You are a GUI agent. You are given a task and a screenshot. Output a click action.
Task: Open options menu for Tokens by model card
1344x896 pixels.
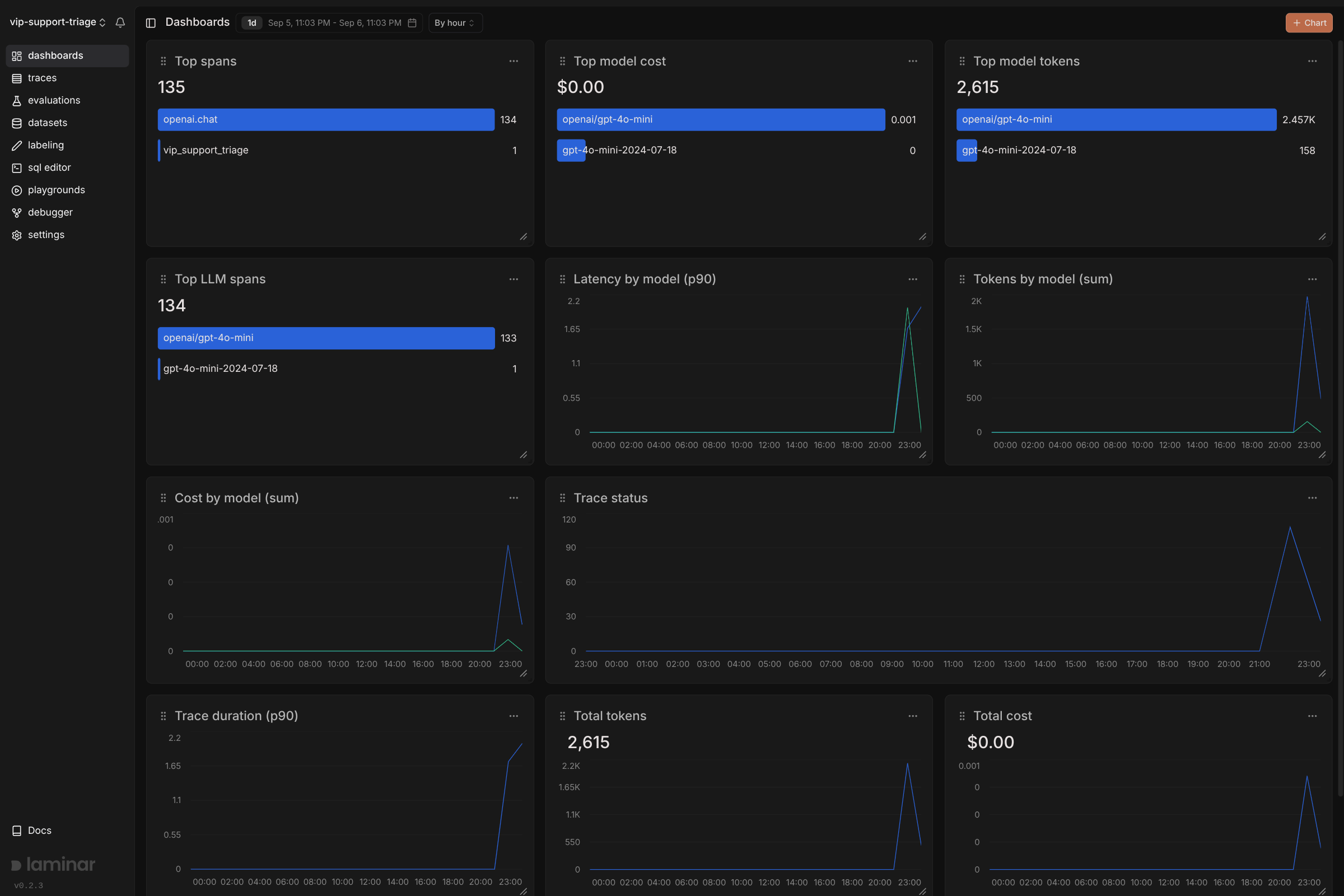[1312, 279]
